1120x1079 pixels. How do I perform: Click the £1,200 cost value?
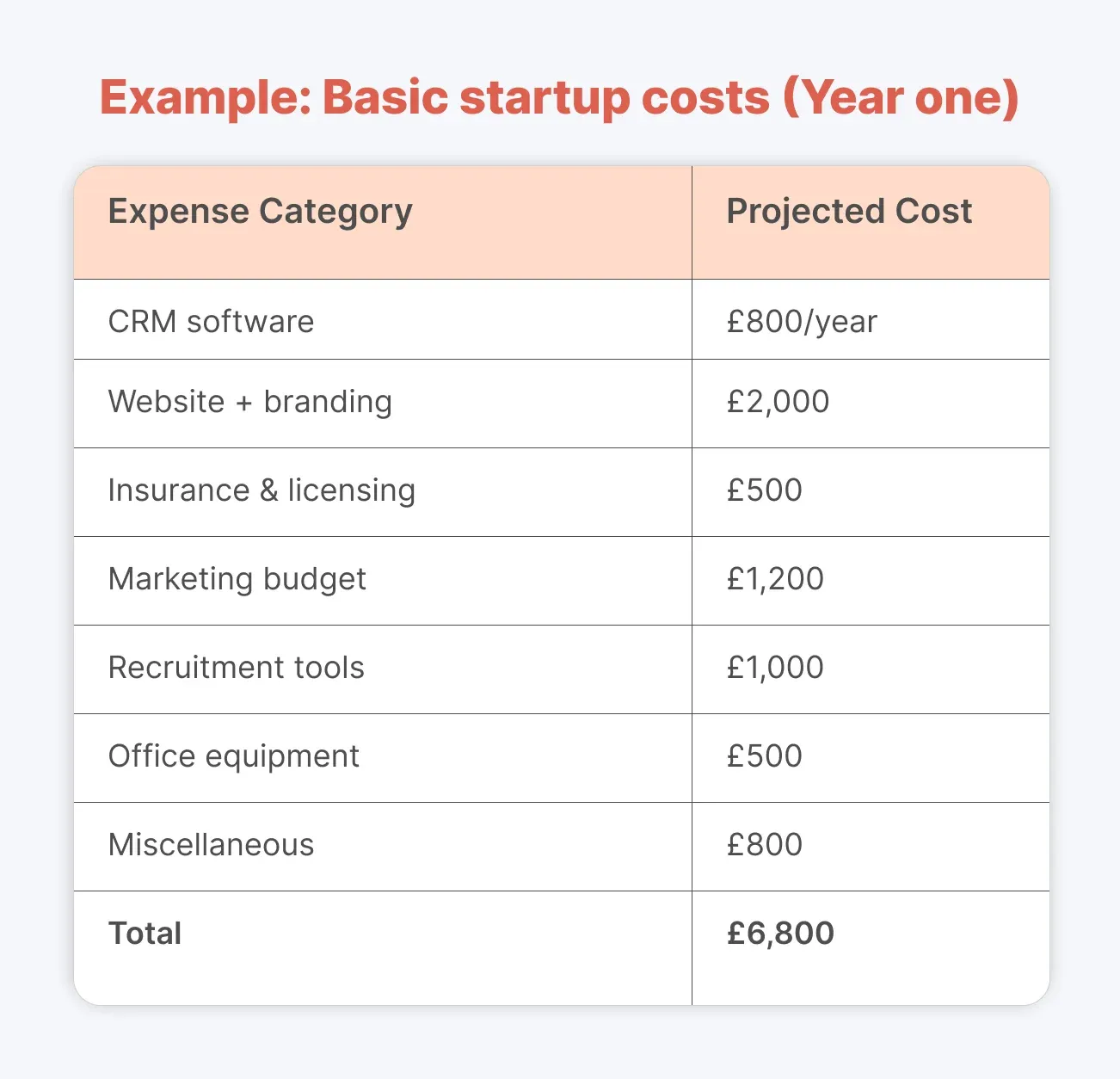coord(775,579)
